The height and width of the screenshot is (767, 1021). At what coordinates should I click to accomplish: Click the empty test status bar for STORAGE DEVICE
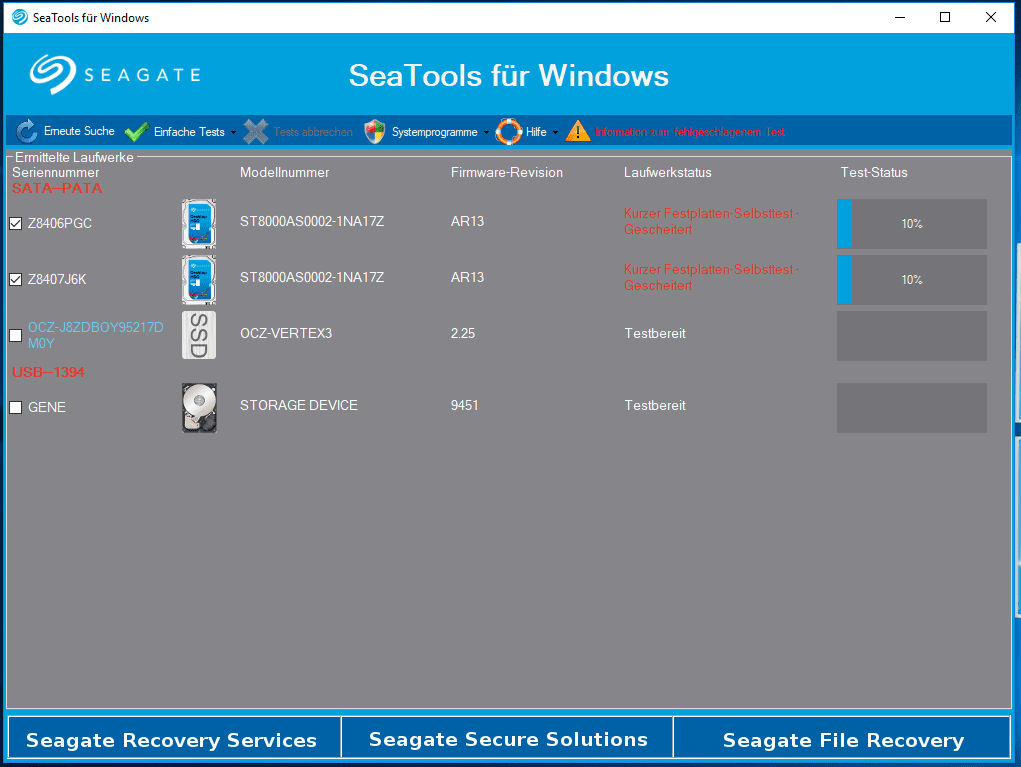click(x=912, y=408)
